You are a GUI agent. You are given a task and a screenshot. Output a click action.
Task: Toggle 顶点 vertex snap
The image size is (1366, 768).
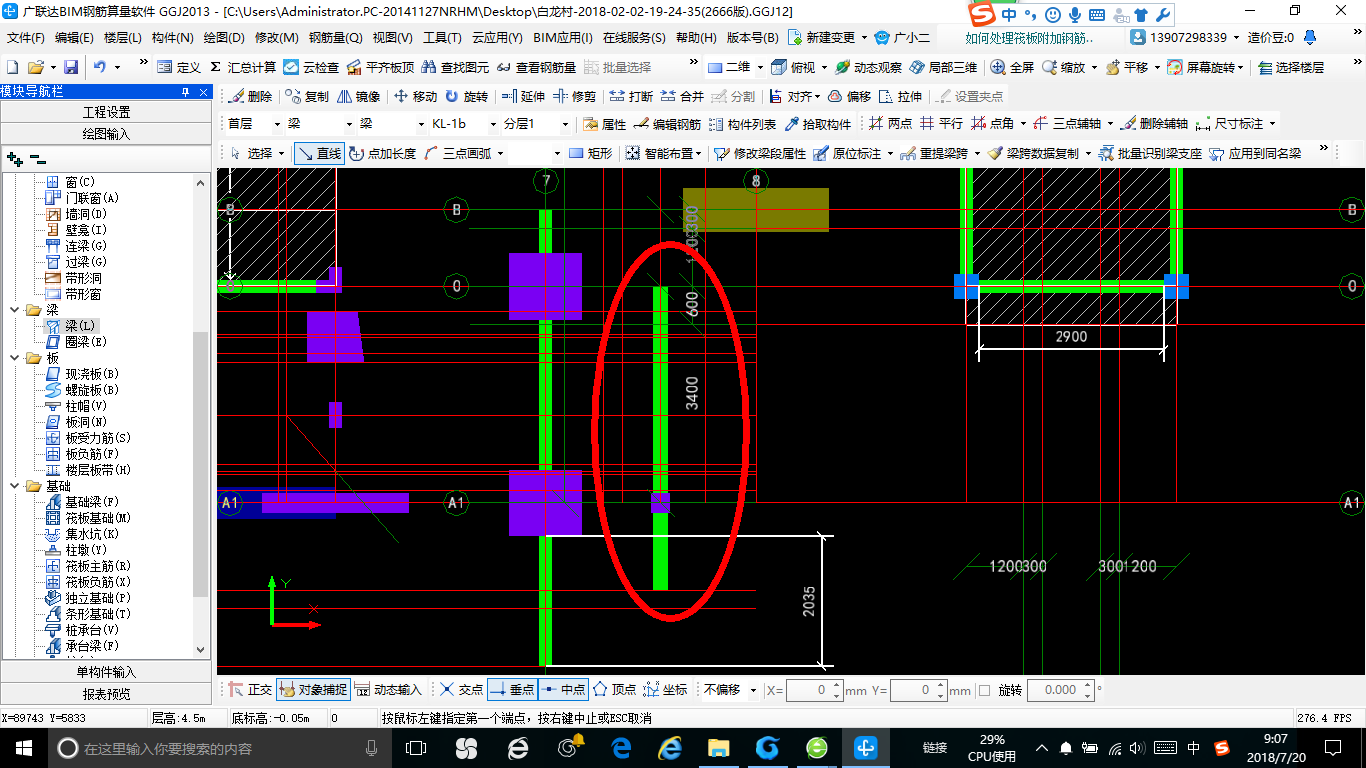(x=615, y=690)
